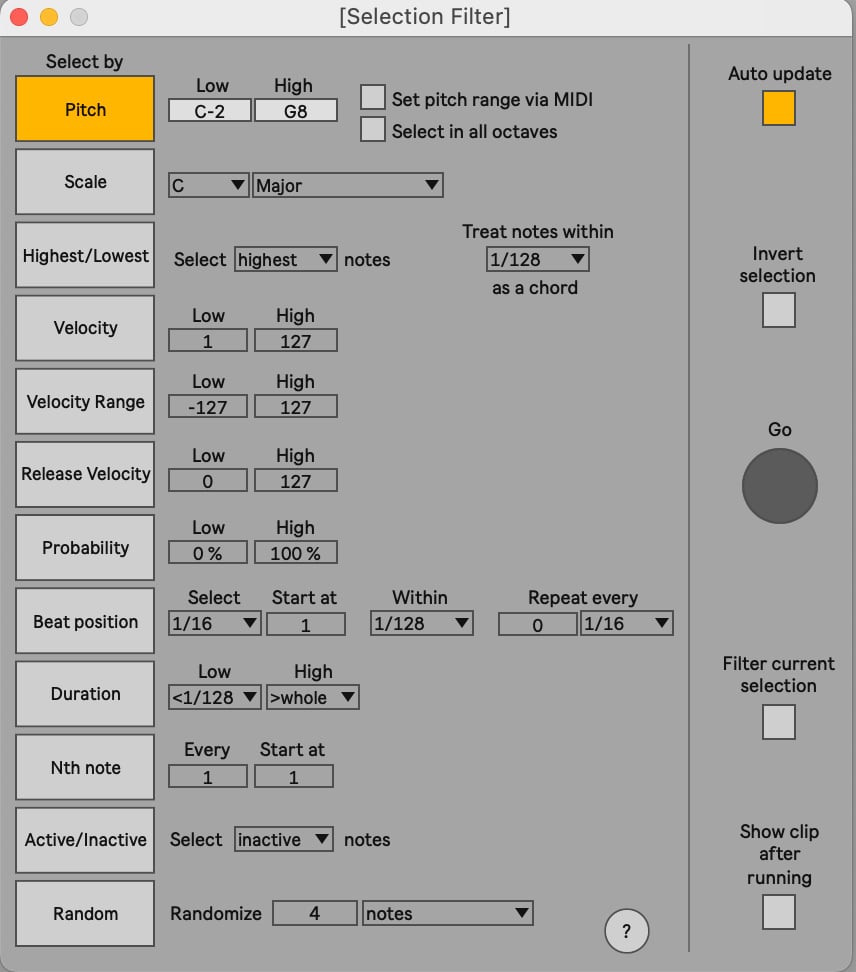Click Release Velocity Low 0 field
This screenshot has height=972, width=856.
[x=208, y=480]
